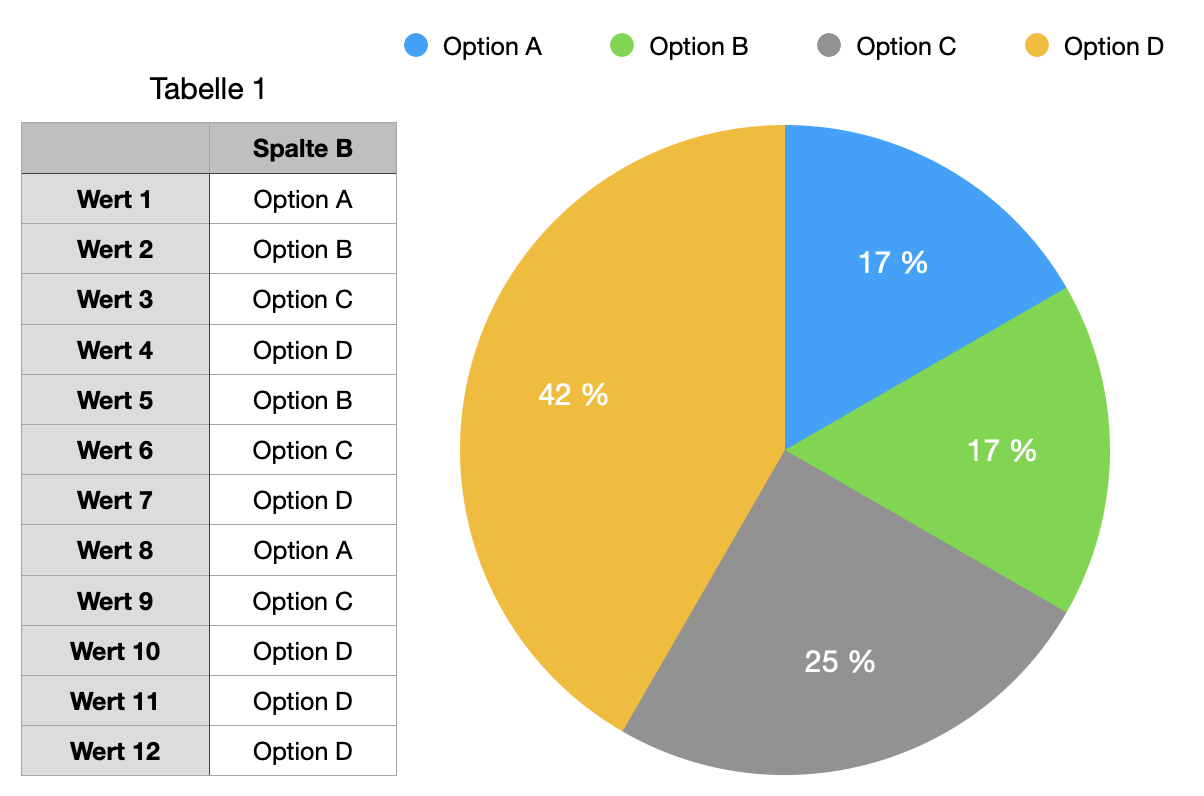
Task: Click the Option B legend label text
Action: click(699, 46)
